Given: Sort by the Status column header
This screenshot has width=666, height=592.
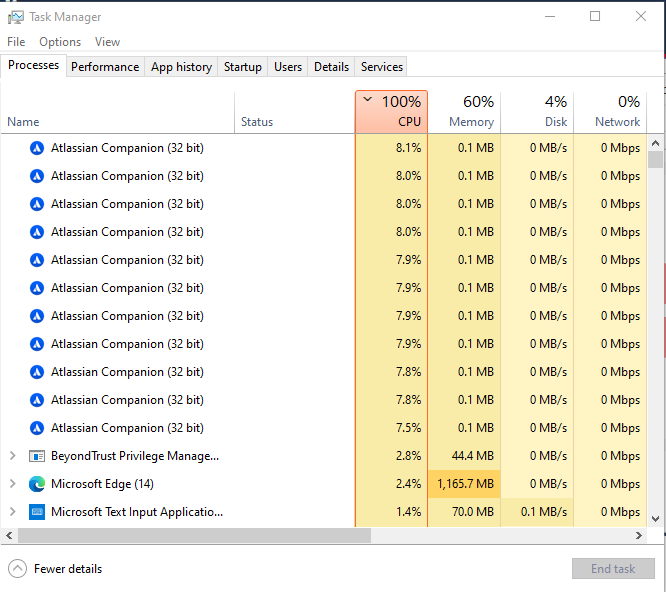Looking at the screenshot, I should [295, 112].
